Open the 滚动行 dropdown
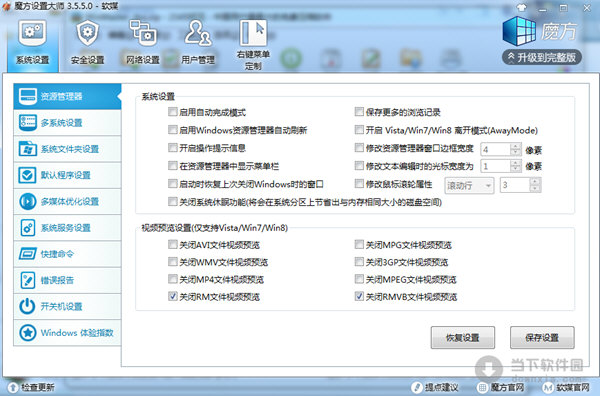 (469, 186)
